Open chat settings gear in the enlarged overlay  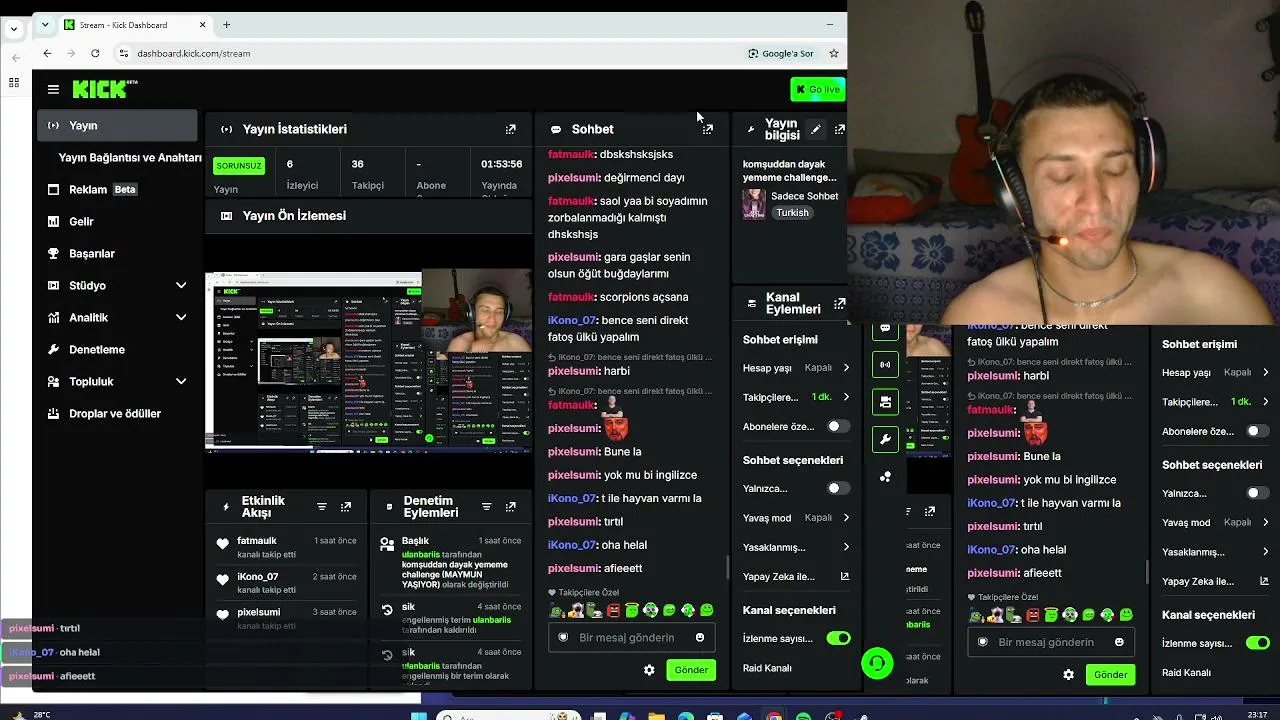(1068, 675)
